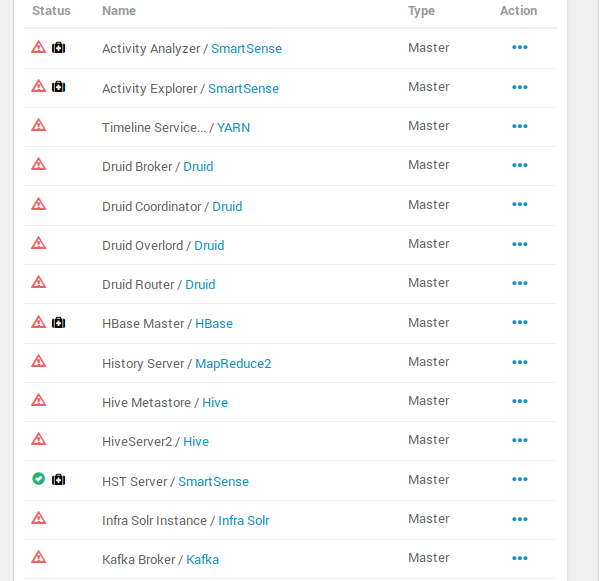Follow the YARN service link
602x581 pixels.
pos(234,128)
